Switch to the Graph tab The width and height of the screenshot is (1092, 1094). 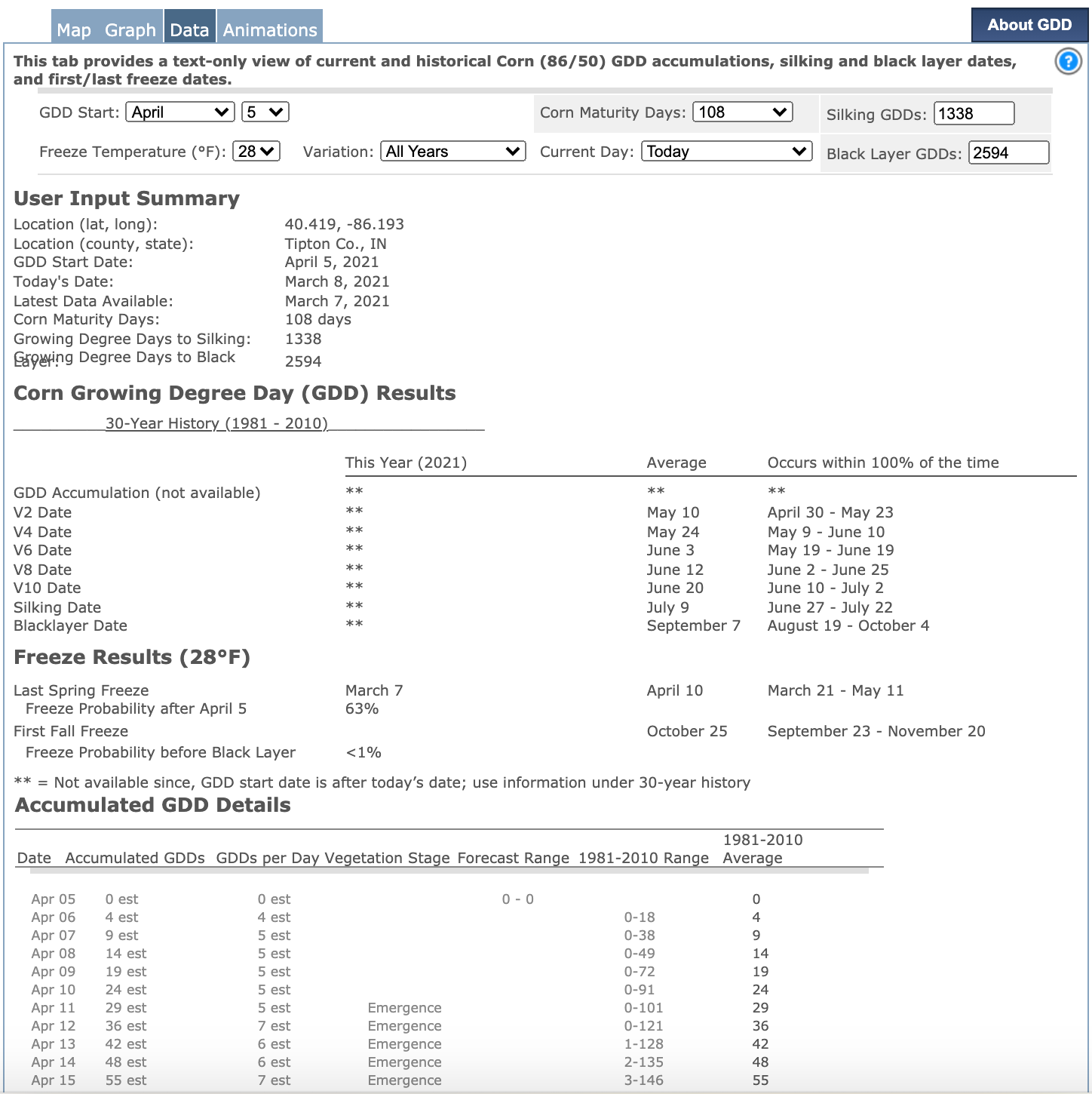pos(130,30)
